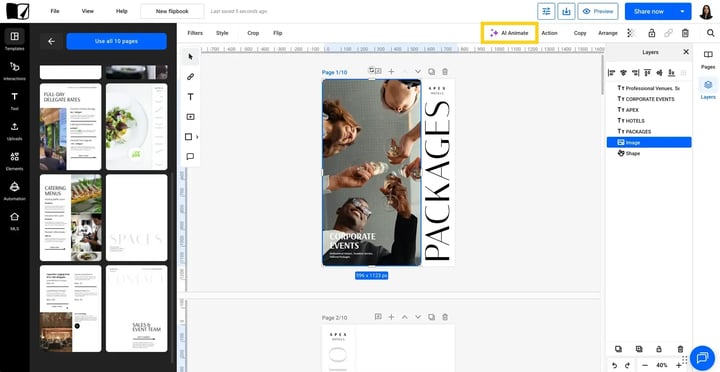720x372 pixels.
Task: Go back with the left arrow button
Action: coord(51,41)
